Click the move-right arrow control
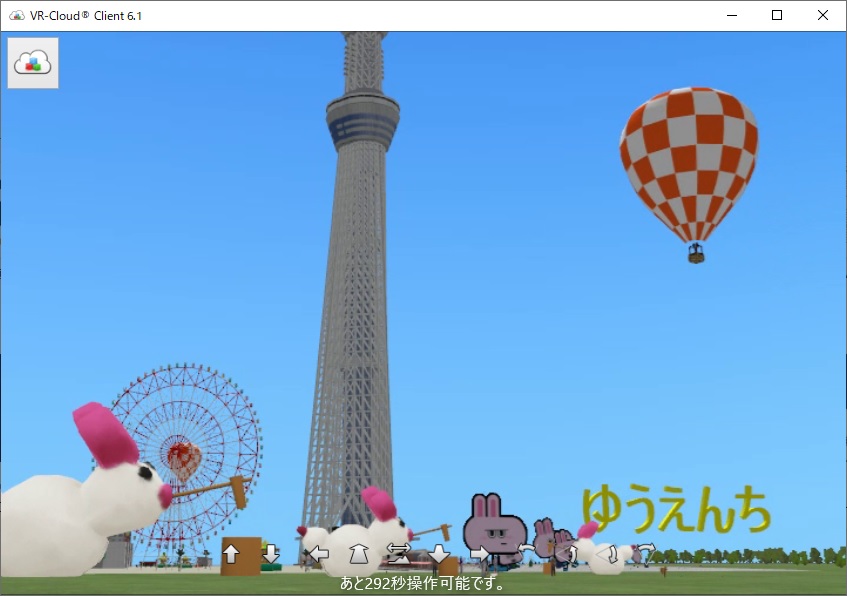 479,554
